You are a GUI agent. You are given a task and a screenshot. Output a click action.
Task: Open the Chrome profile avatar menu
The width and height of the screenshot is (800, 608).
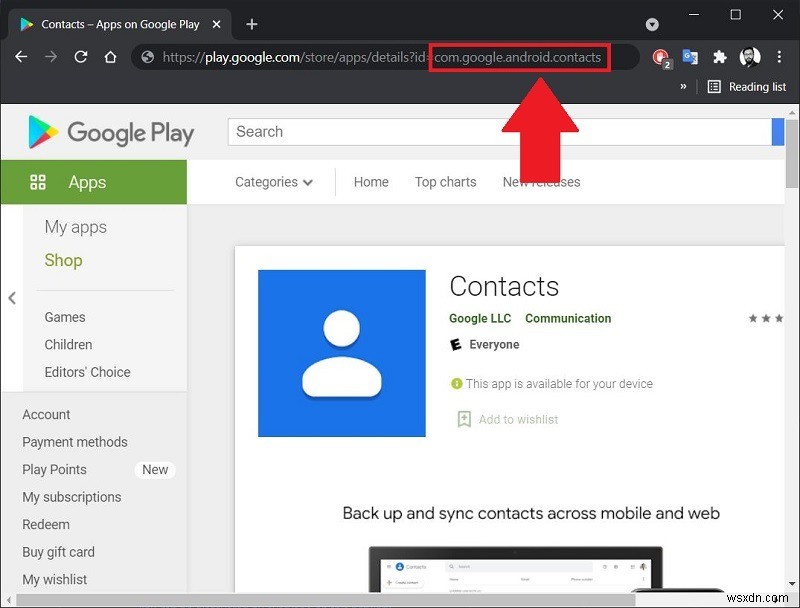(750, 57)
